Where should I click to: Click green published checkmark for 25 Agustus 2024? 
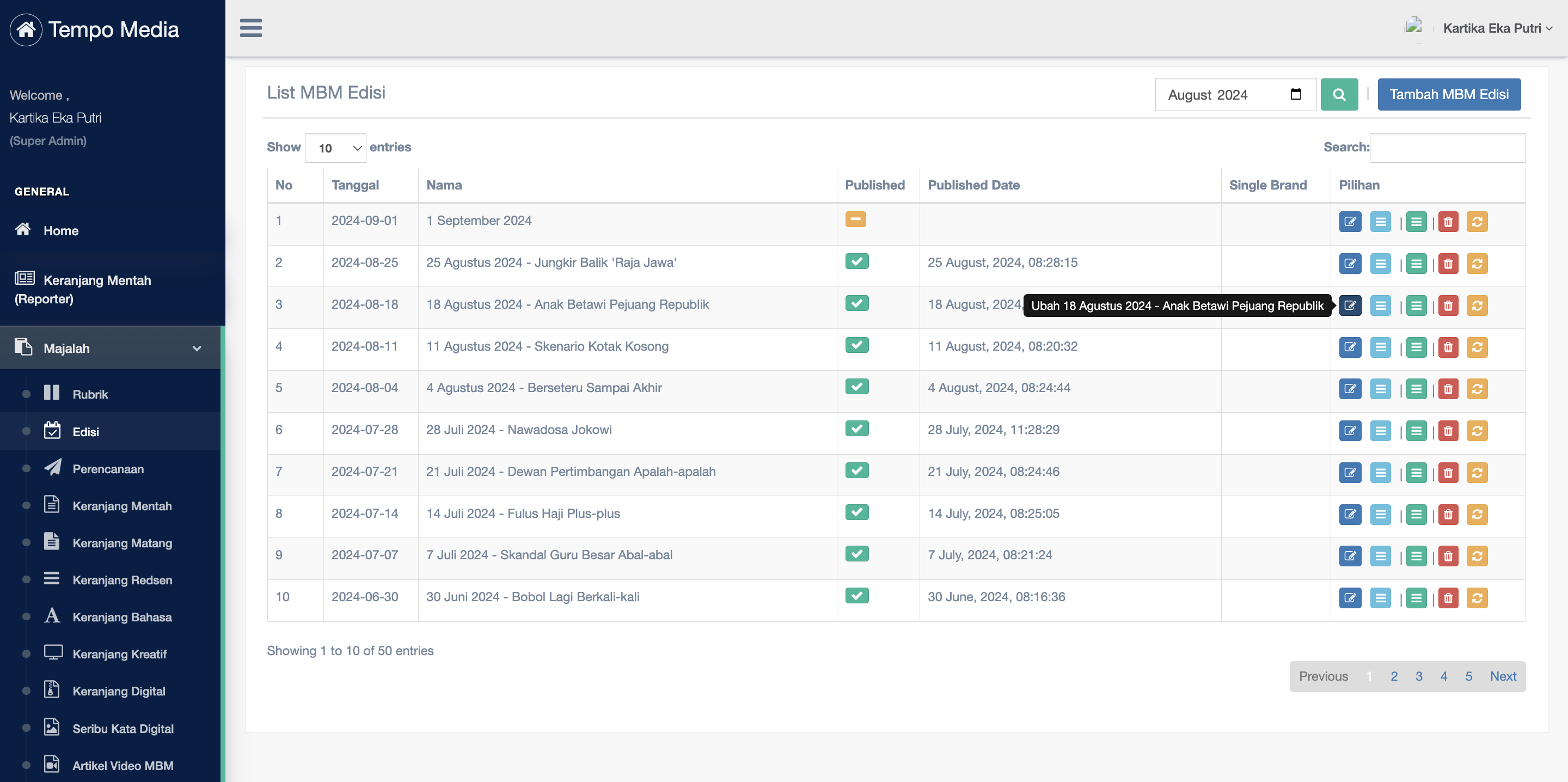tap(856, 261)
